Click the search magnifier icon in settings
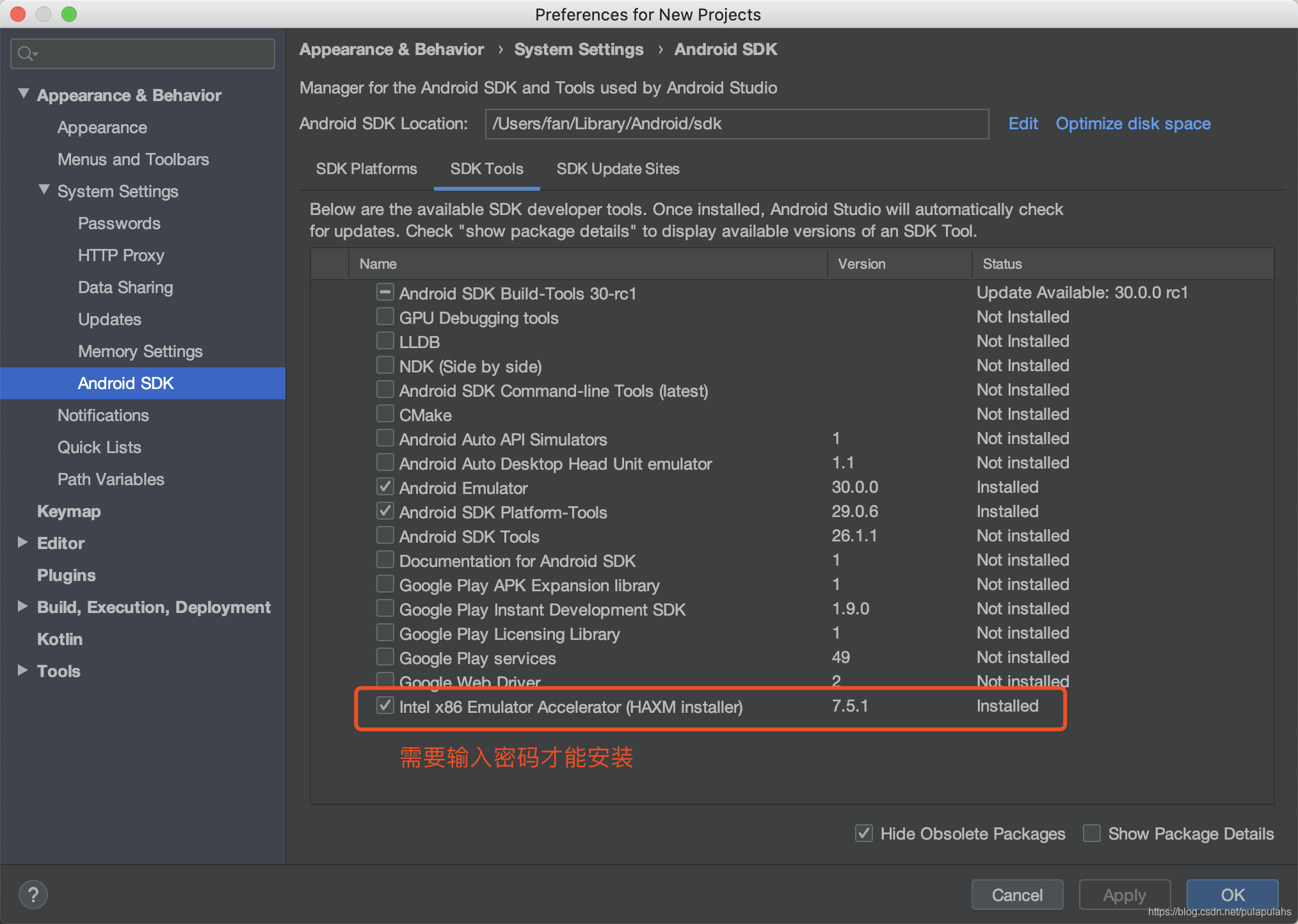 point(28,54)
